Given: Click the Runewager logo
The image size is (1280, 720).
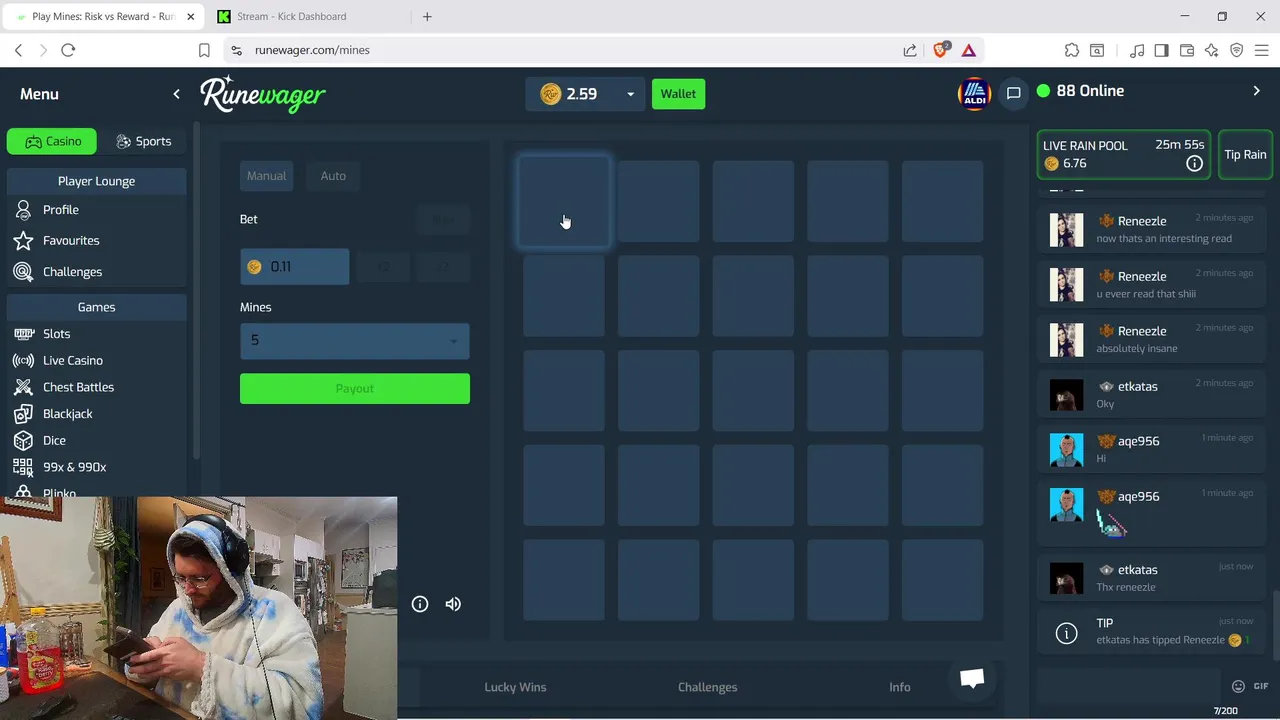Looking at the screenshot, I should [x=263, y=94].
